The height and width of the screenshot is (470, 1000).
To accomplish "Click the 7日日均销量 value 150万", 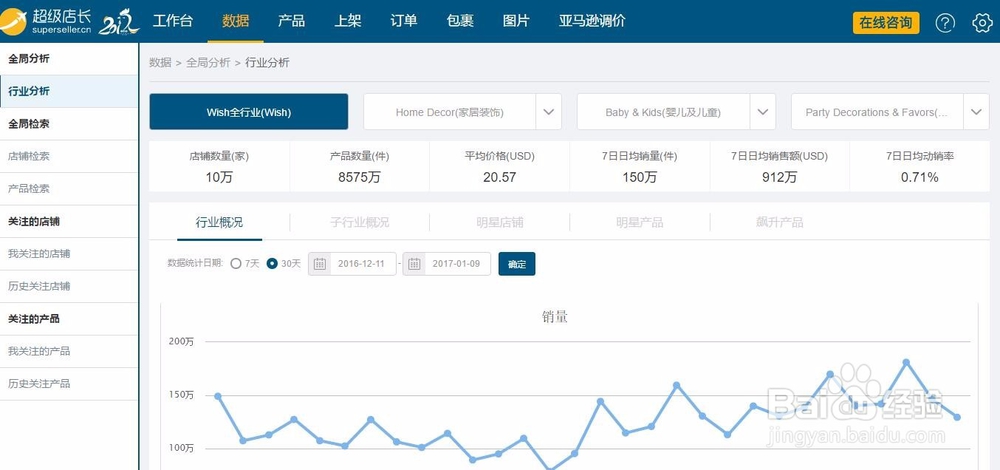I will [640, 177].
